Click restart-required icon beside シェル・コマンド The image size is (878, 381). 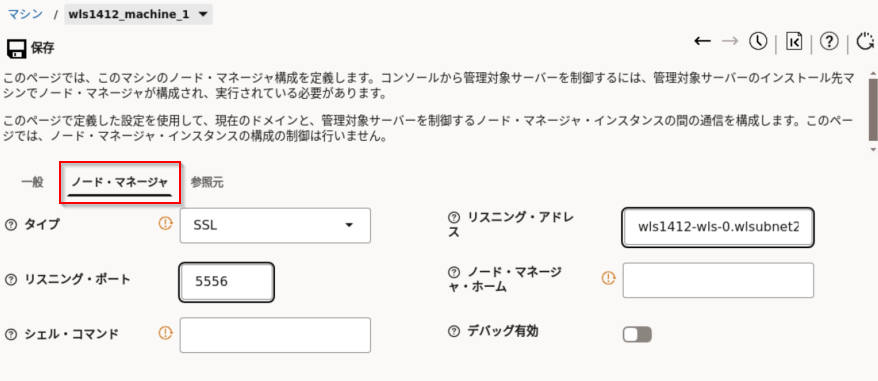pyautogui.click(x=165, y=333)
